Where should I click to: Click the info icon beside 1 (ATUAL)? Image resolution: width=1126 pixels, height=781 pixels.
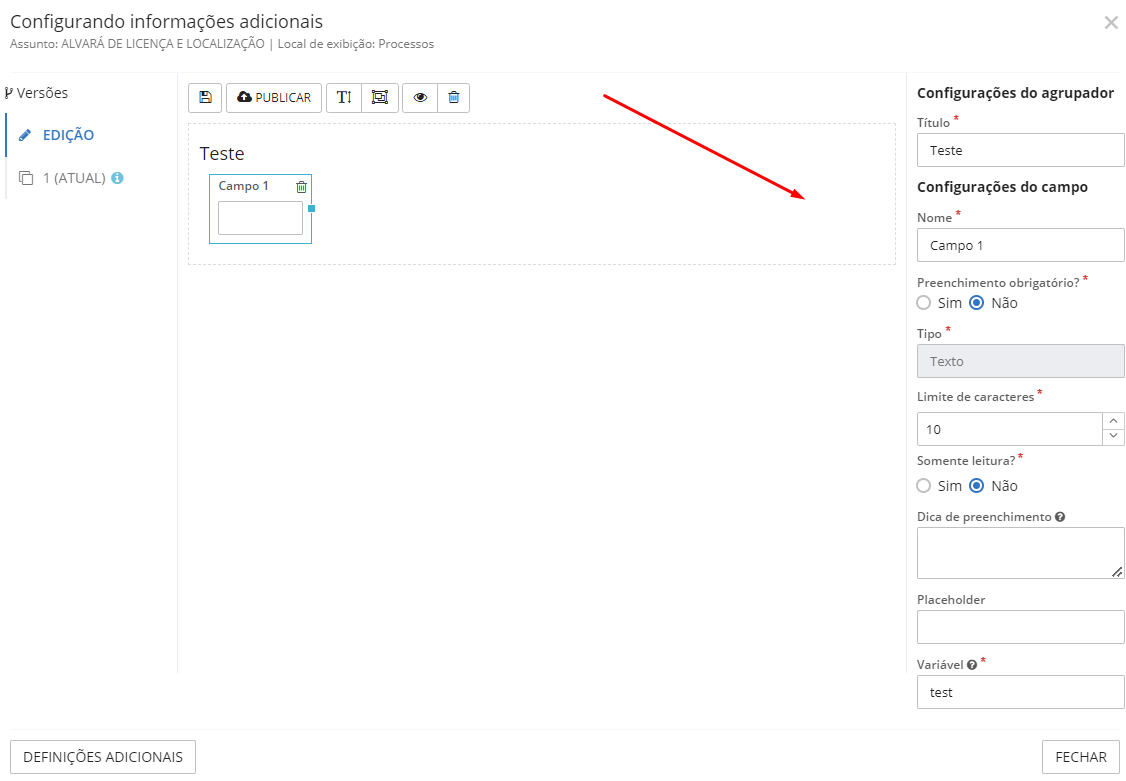[117, 178]
